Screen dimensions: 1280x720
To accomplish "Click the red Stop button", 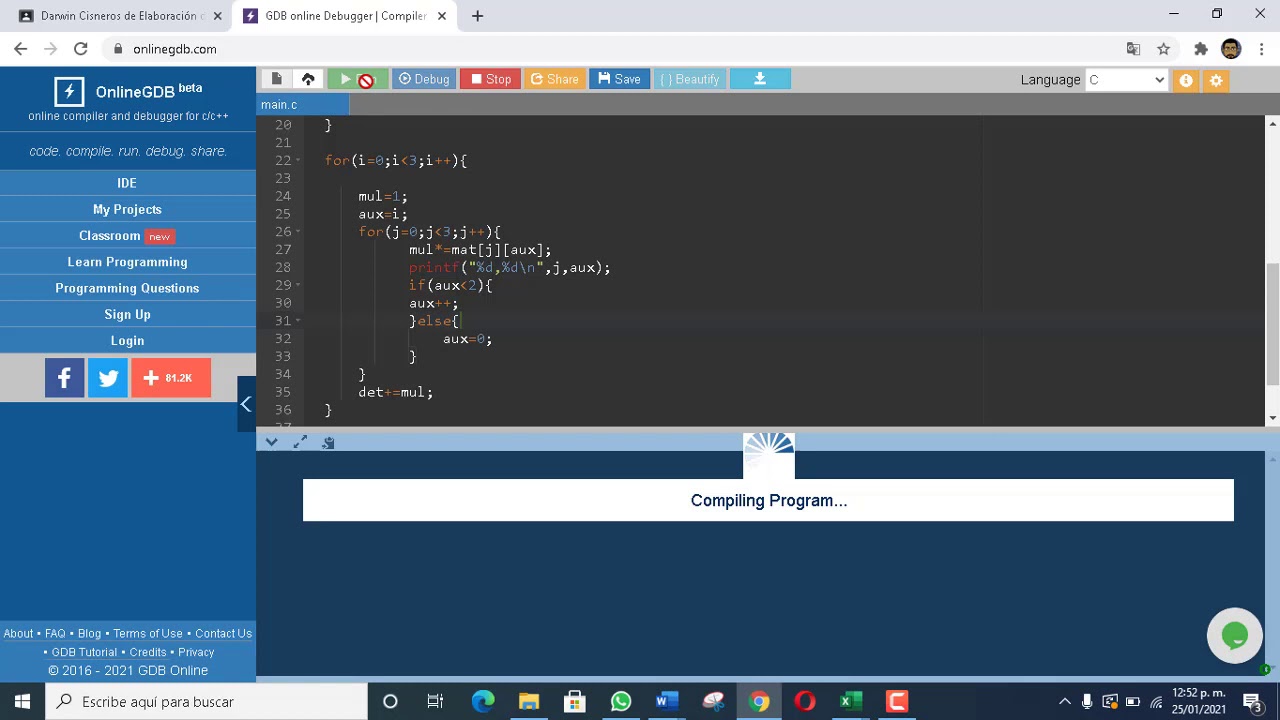I will pyautogui.click(x=491, y=79).
